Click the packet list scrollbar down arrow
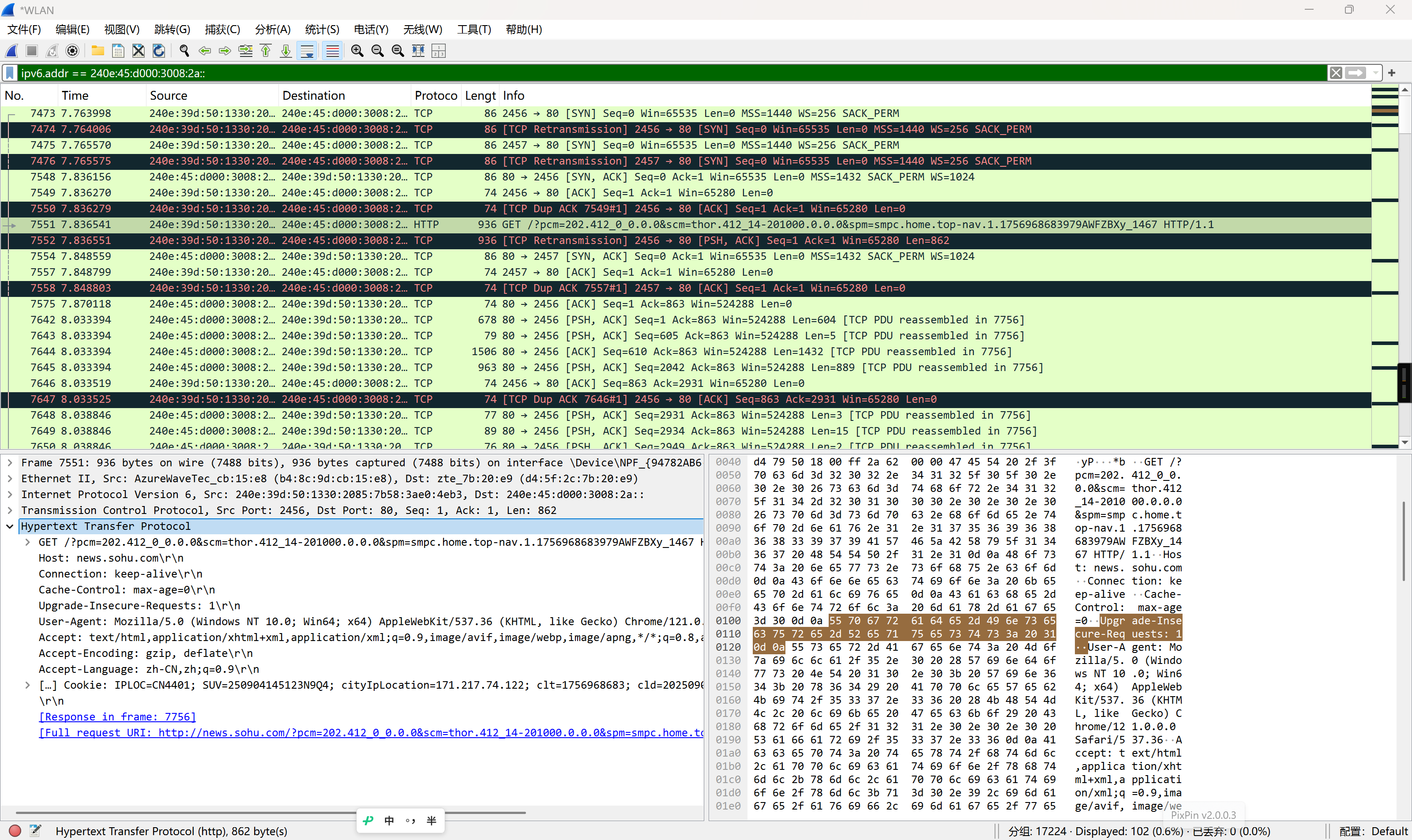This screenshot has width=1412, height=840. tap(1404, 442)
